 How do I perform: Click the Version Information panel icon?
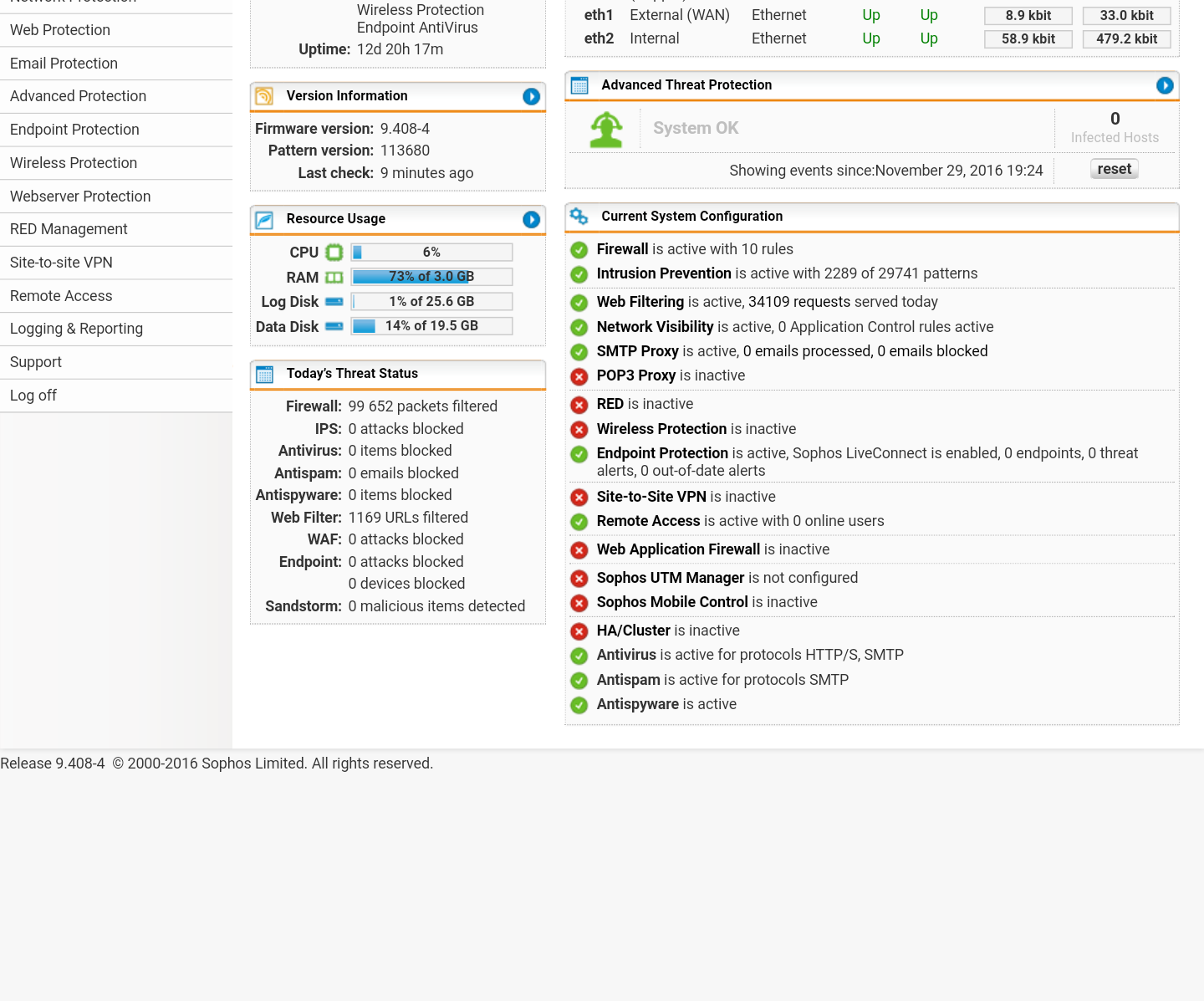point(264,96)
